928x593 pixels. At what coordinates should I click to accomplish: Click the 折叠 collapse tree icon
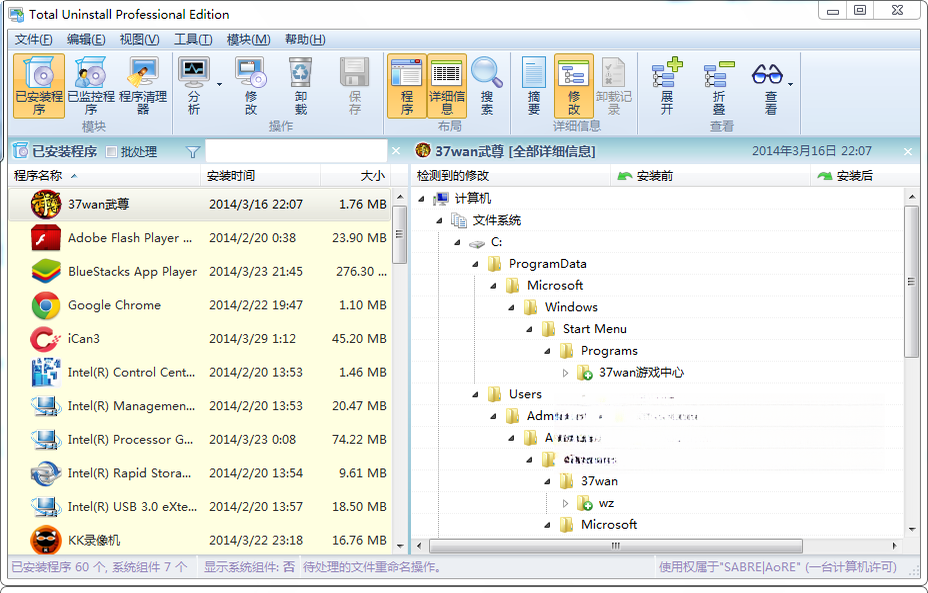[718, 86]
